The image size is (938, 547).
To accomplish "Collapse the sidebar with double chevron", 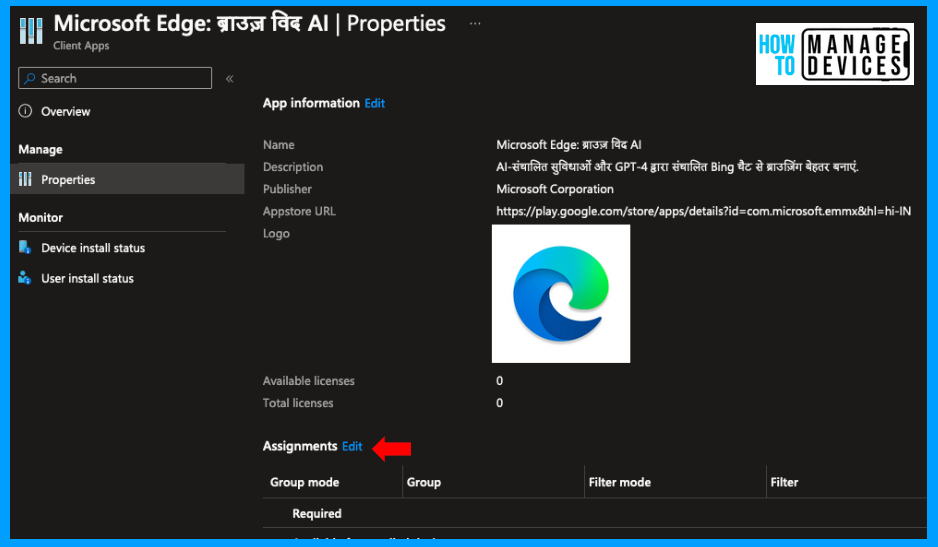I will click(230, 78).
